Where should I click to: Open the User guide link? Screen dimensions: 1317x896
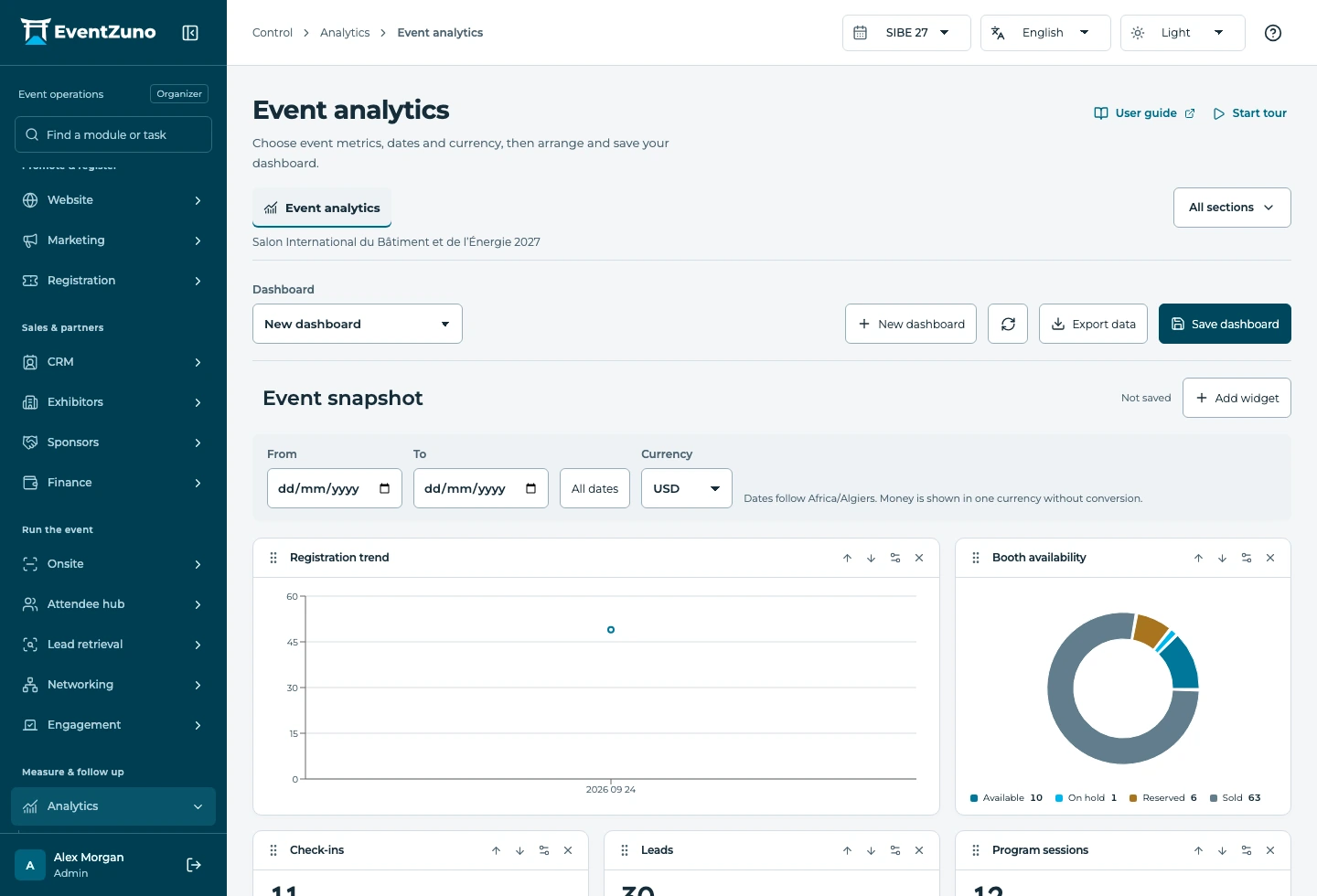click(x=1144, y=113)
